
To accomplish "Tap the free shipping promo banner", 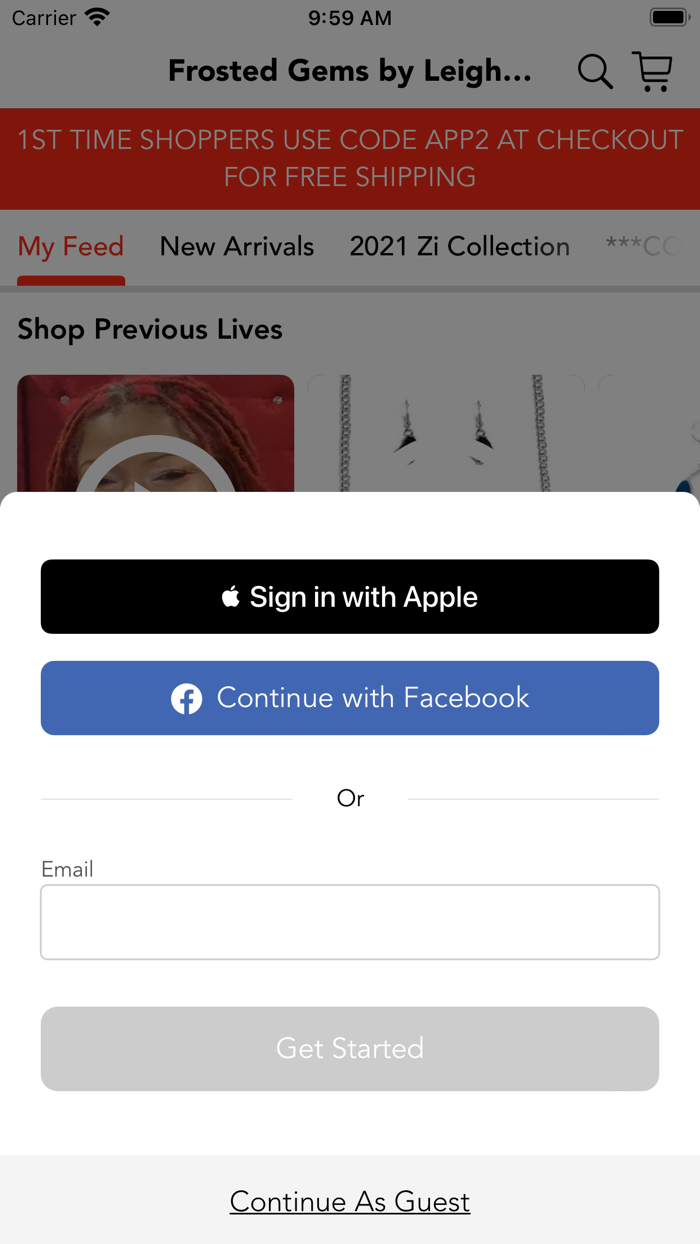I will (x=350, y=158).
